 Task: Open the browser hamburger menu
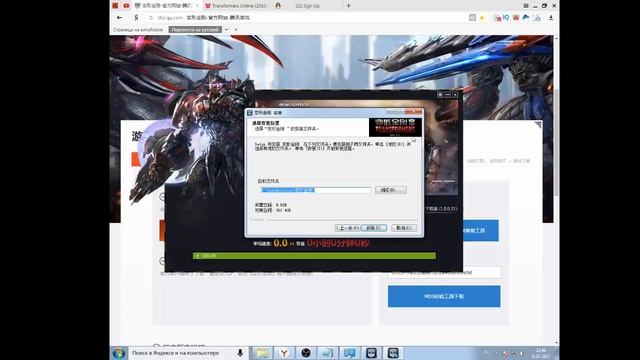tap(526, 6)
